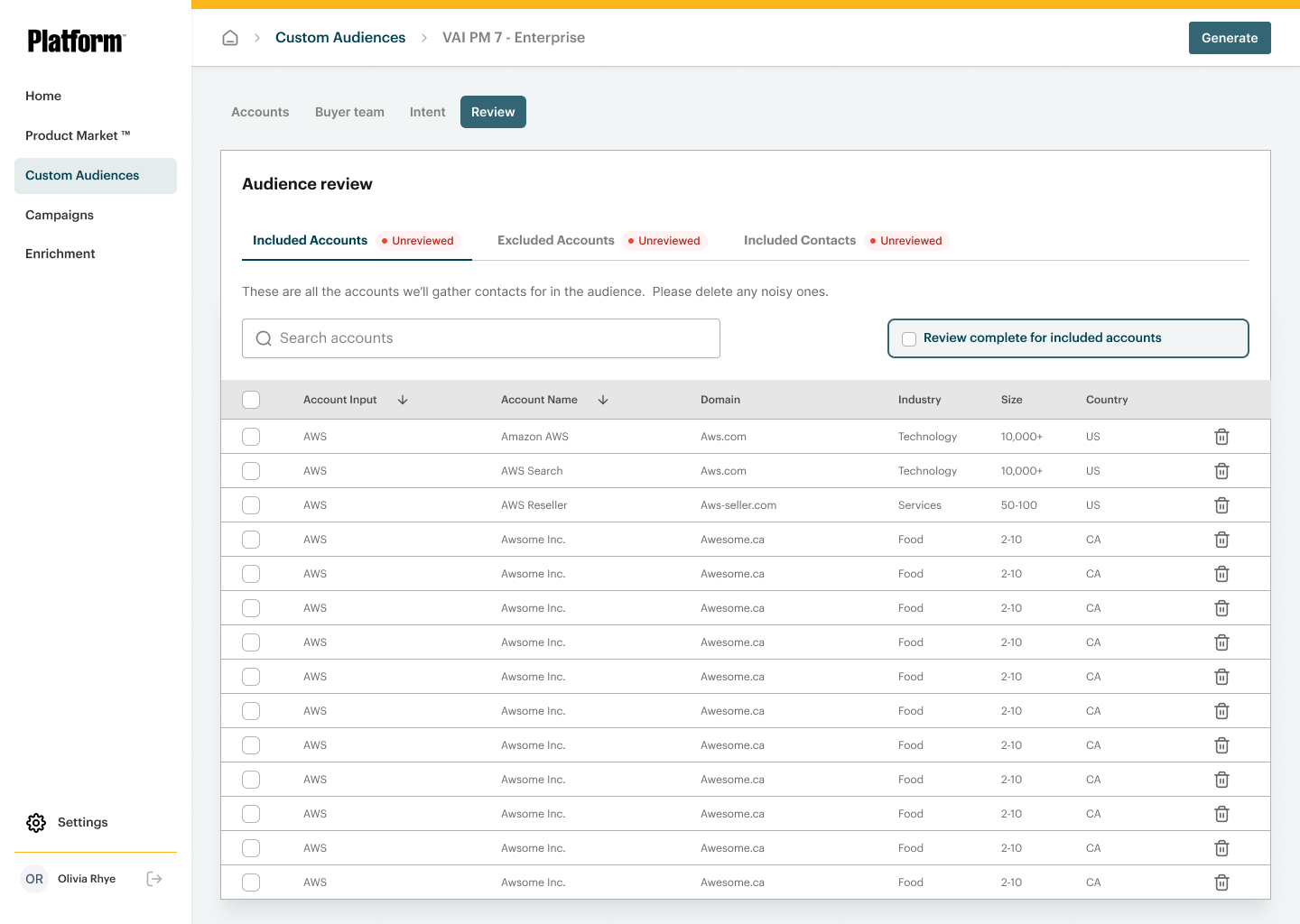Sort by Account Input arrow
The image size is (1300, 924).
click(403, 400)
